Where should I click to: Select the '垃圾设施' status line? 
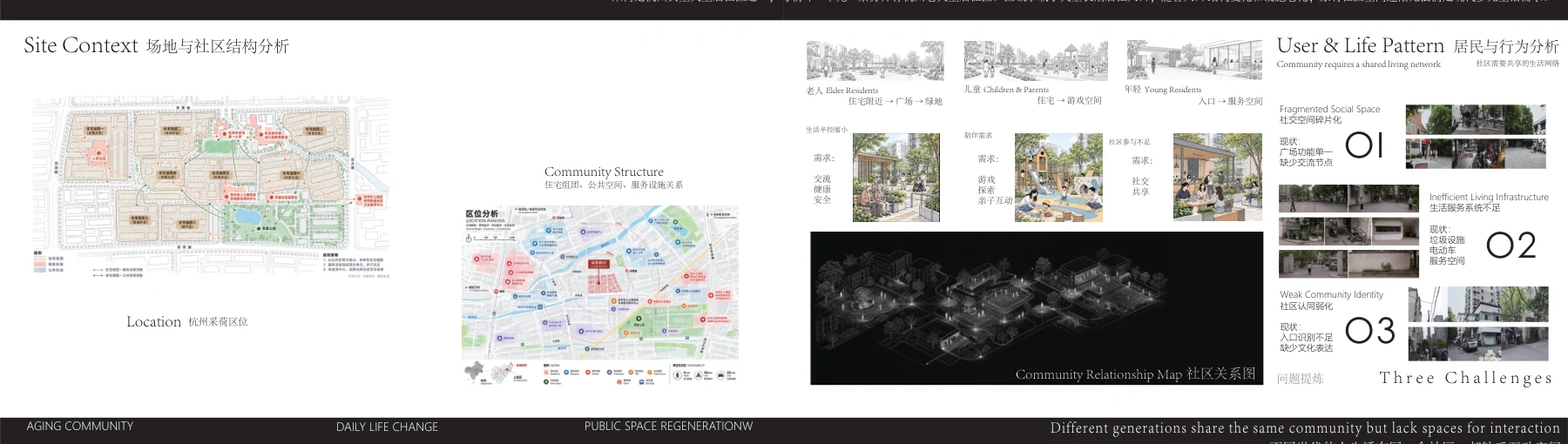coord(1447,240)
